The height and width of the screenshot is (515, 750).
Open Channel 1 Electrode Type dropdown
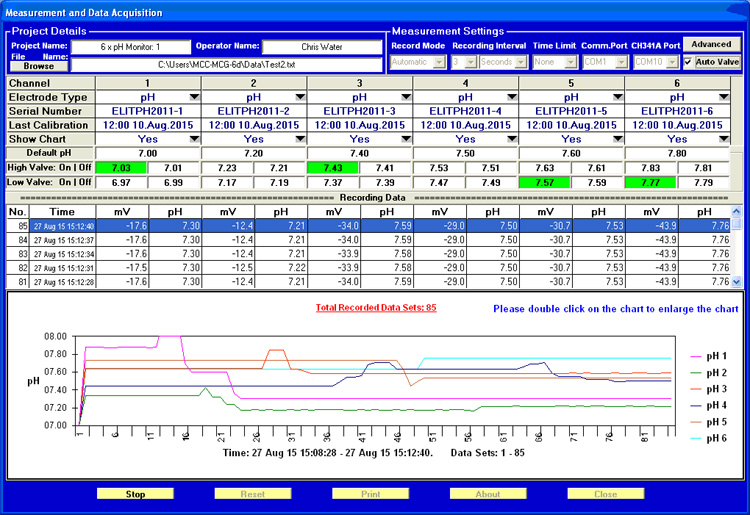coord(193,96)
